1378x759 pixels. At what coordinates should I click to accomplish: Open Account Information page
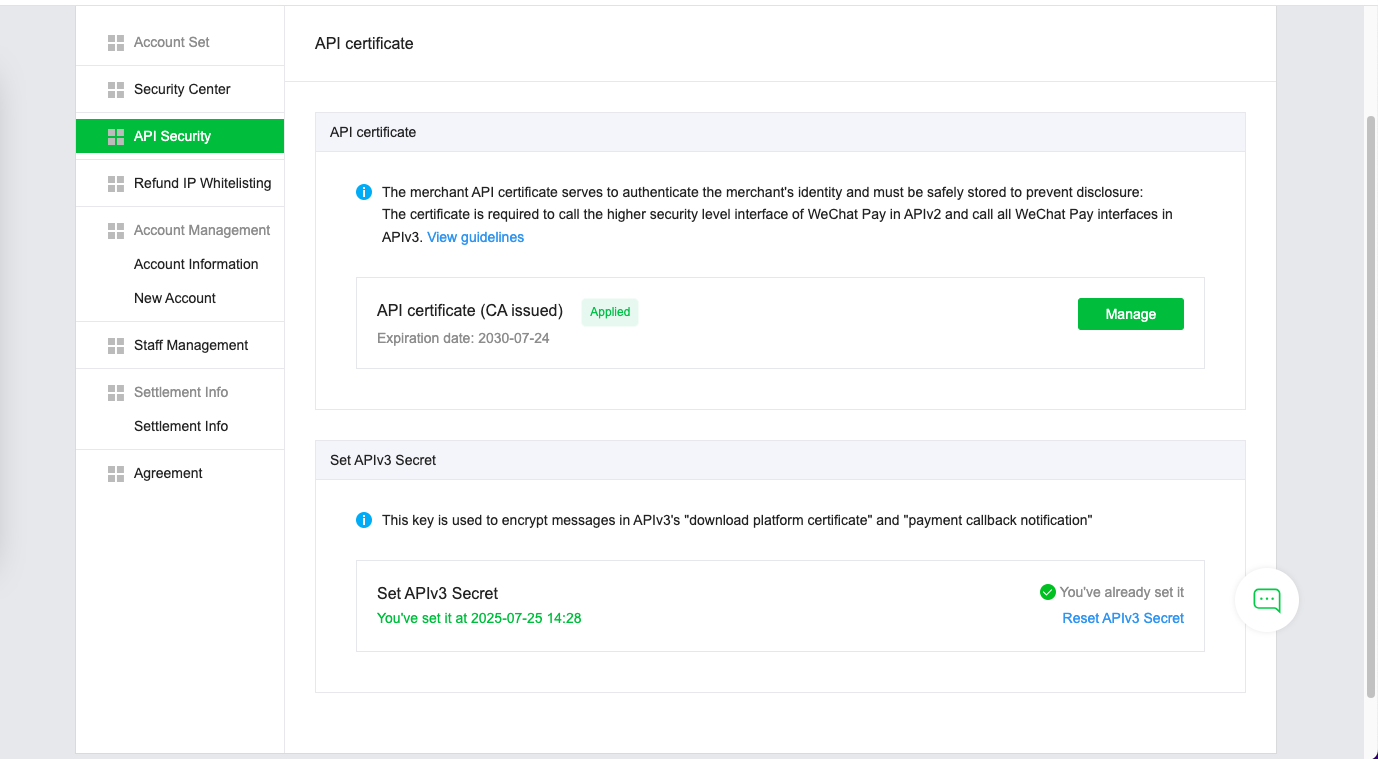pyautogui.click(x=196, y=264)
